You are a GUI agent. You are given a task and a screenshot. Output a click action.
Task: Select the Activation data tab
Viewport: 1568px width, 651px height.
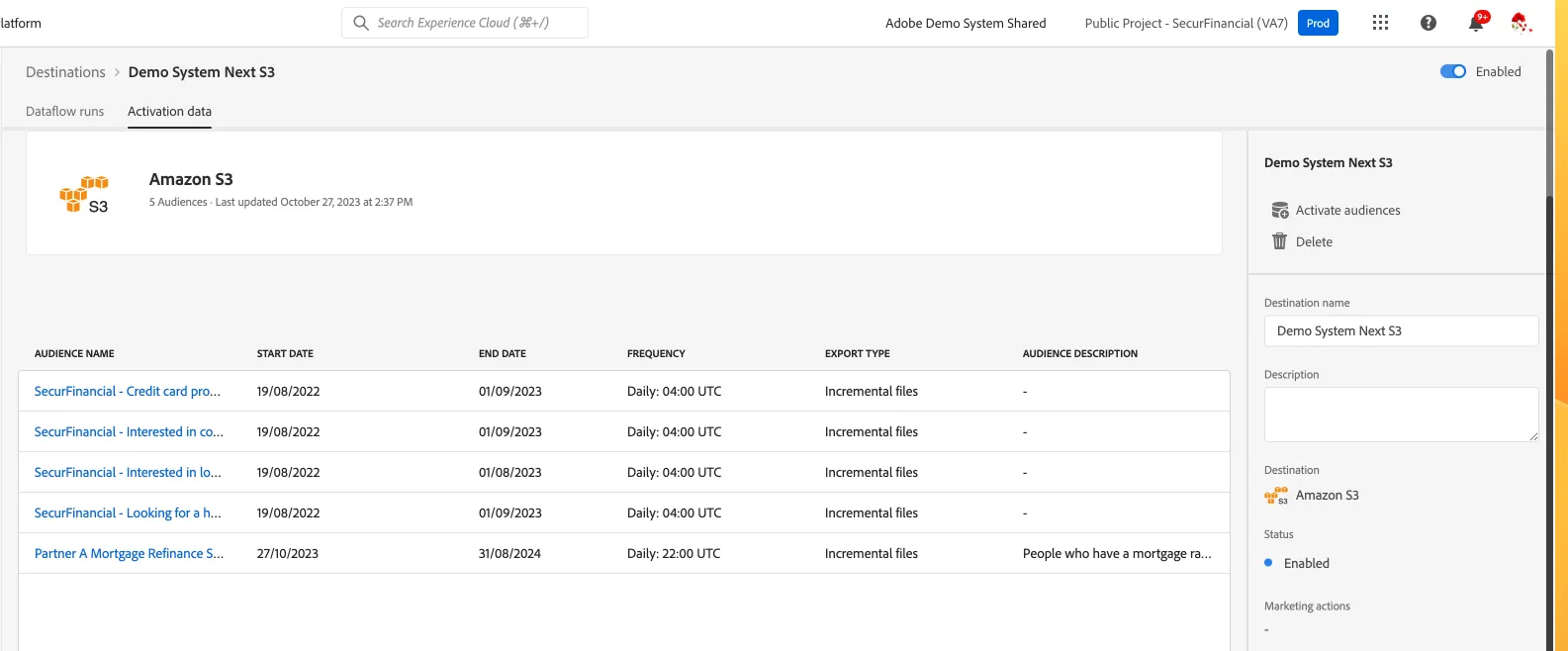tap(169, 111)
